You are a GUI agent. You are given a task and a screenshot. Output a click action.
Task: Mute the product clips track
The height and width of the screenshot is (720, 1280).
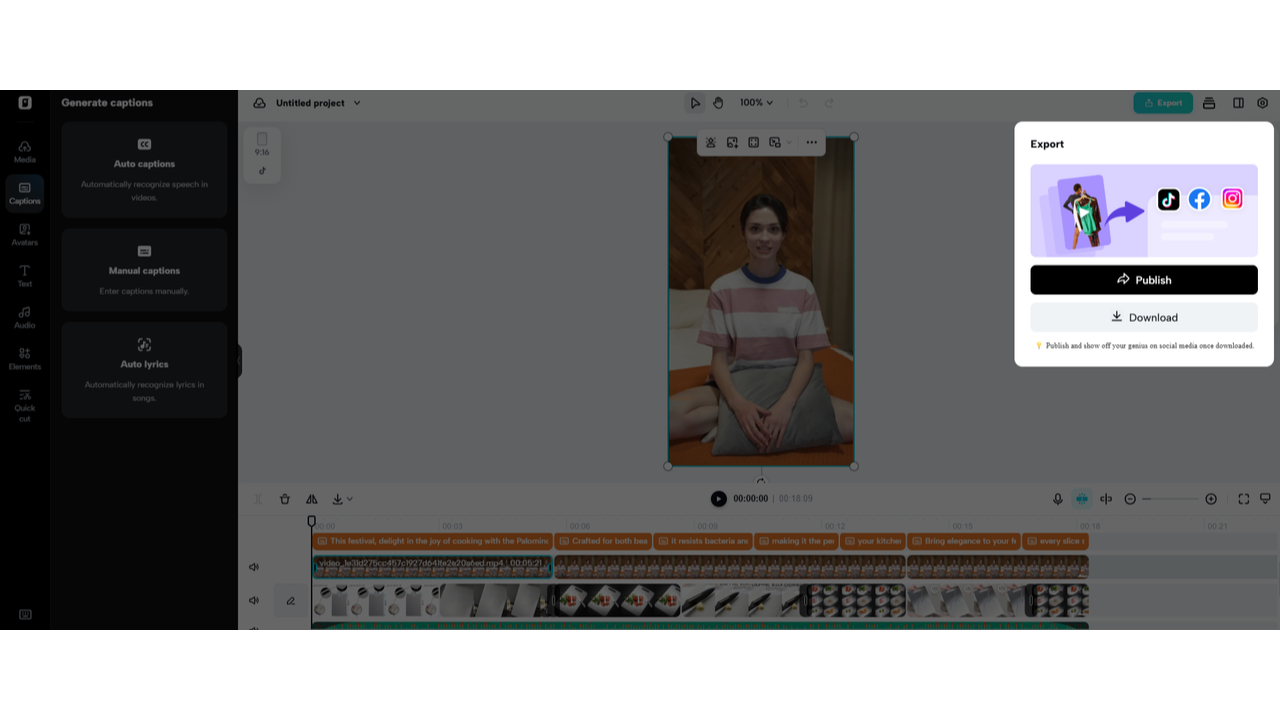pos(254,601)
